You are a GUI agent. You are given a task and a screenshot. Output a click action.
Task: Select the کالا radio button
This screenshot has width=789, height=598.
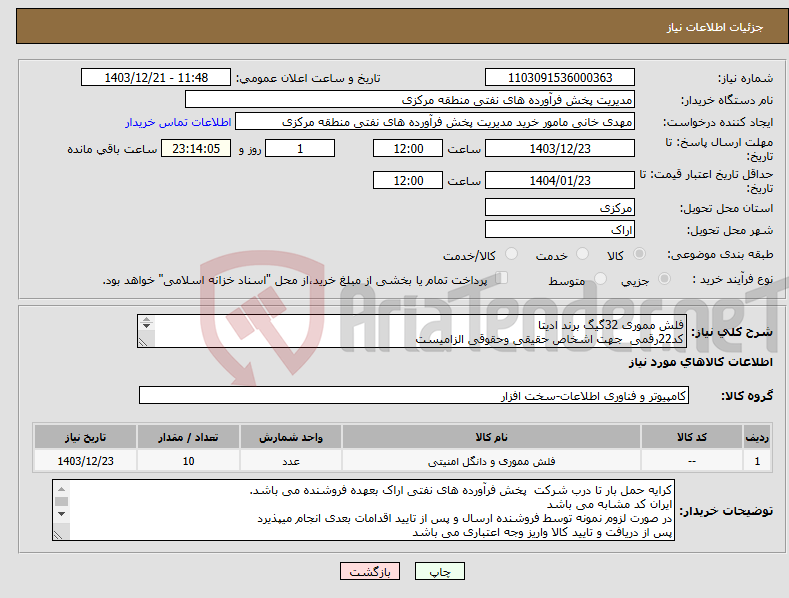coord(640,254)
